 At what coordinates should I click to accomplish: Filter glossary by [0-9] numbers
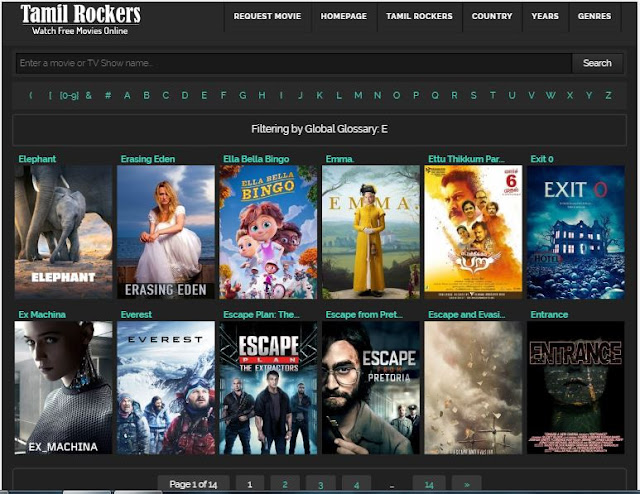point(69,96)
